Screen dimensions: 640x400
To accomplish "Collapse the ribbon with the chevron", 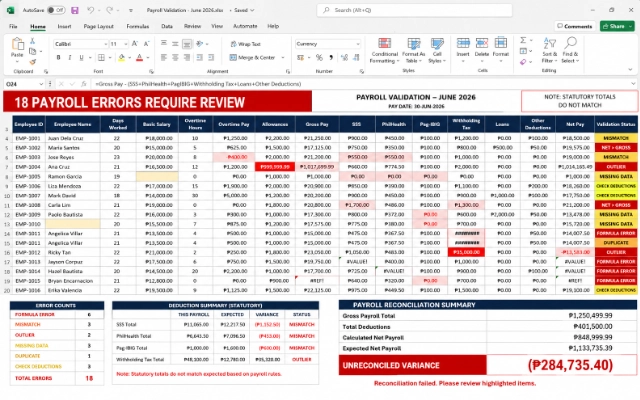I will [x=630, y=70].
